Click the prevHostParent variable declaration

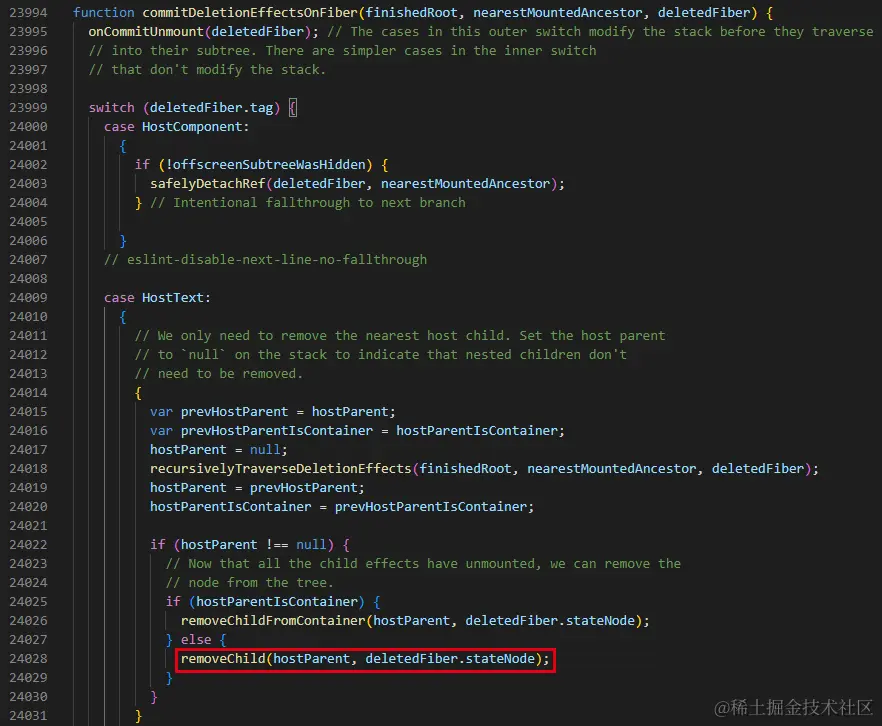(x=272, y=412)
